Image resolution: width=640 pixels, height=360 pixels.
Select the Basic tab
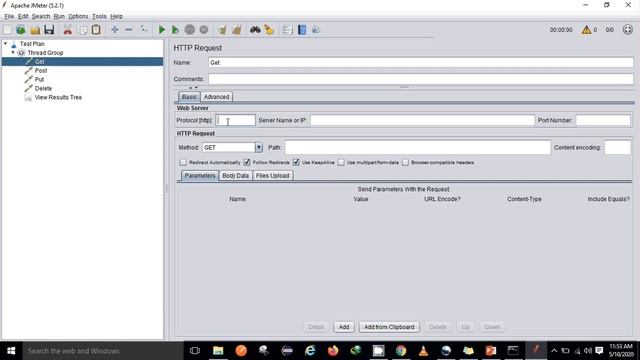189,97
